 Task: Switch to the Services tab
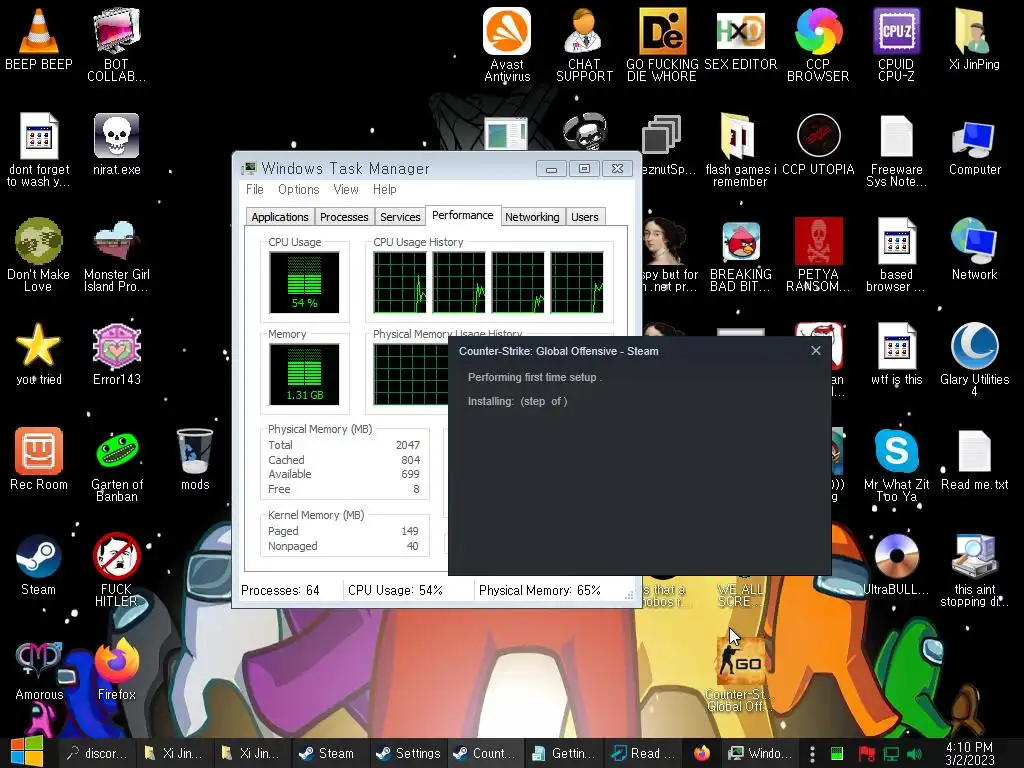pos(400,217)
